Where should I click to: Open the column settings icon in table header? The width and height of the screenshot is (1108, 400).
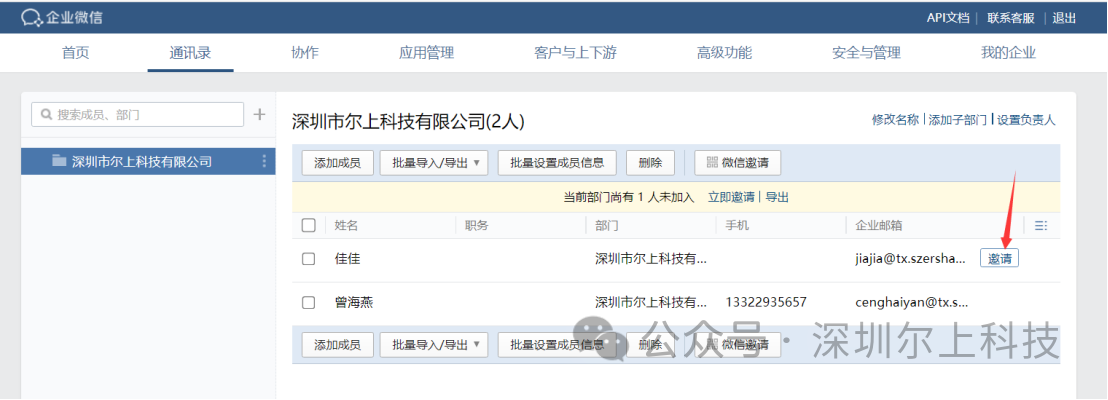click(x=1041, y=226)
